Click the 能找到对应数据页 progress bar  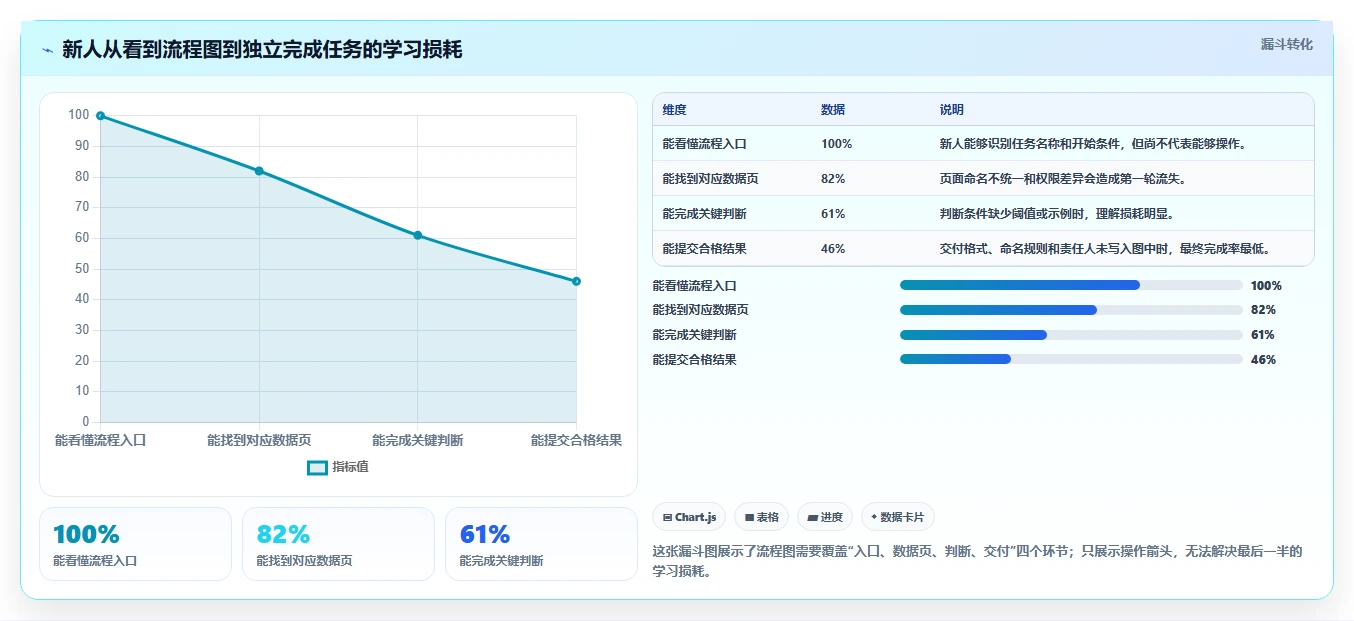coord(1071,310)
